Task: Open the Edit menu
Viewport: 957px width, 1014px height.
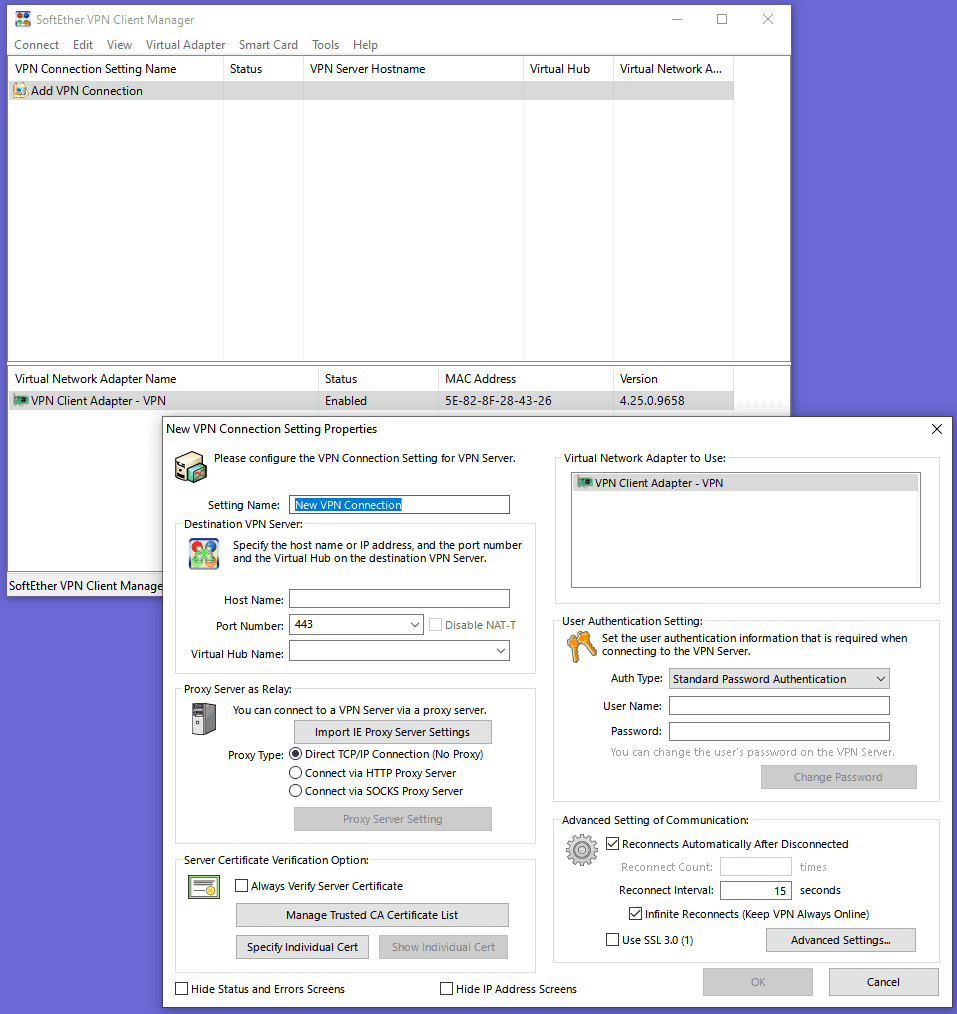Action: click(x=83, y=45)
